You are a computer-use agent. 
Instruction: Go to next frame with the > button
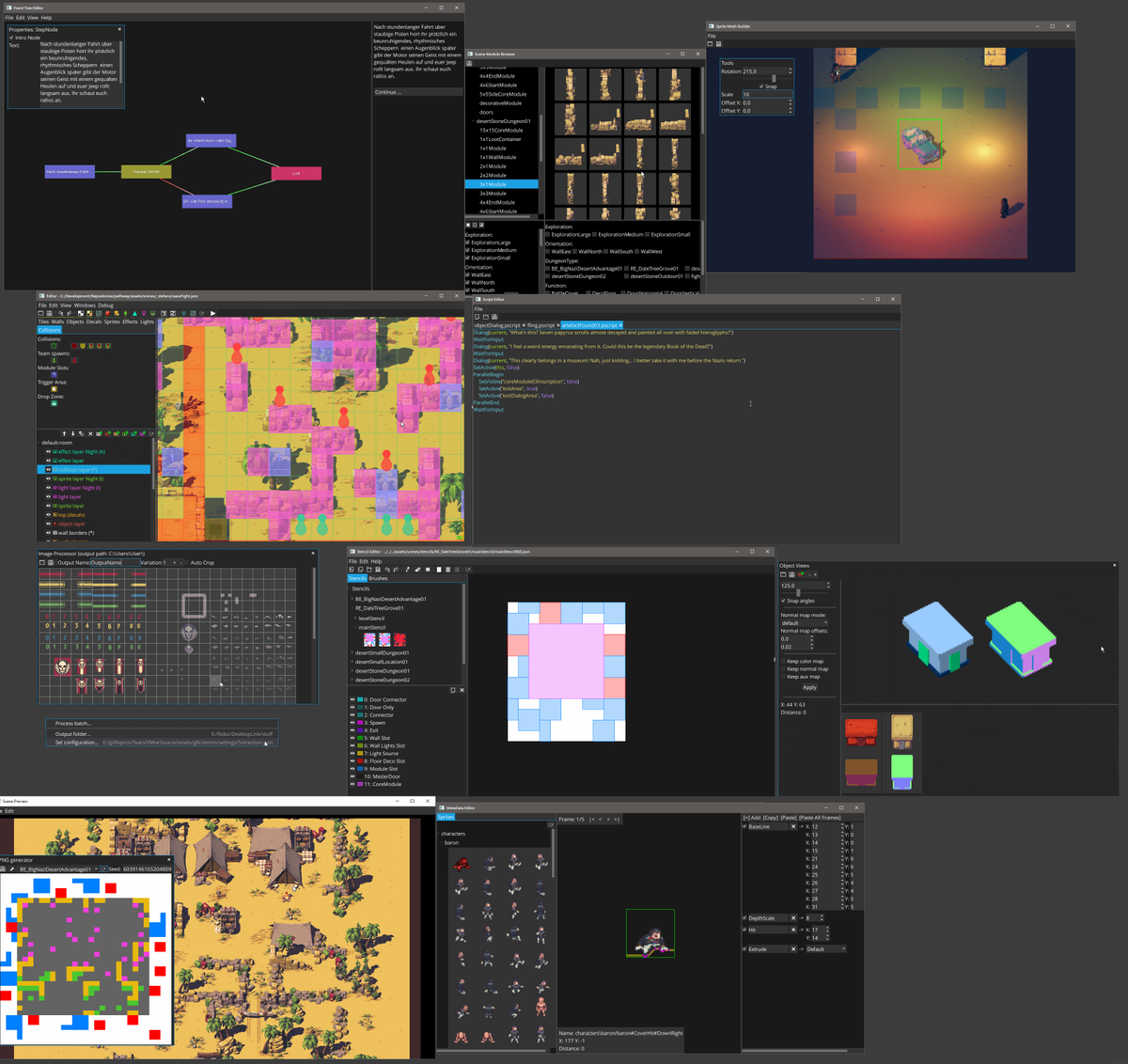tap(608, 820)
